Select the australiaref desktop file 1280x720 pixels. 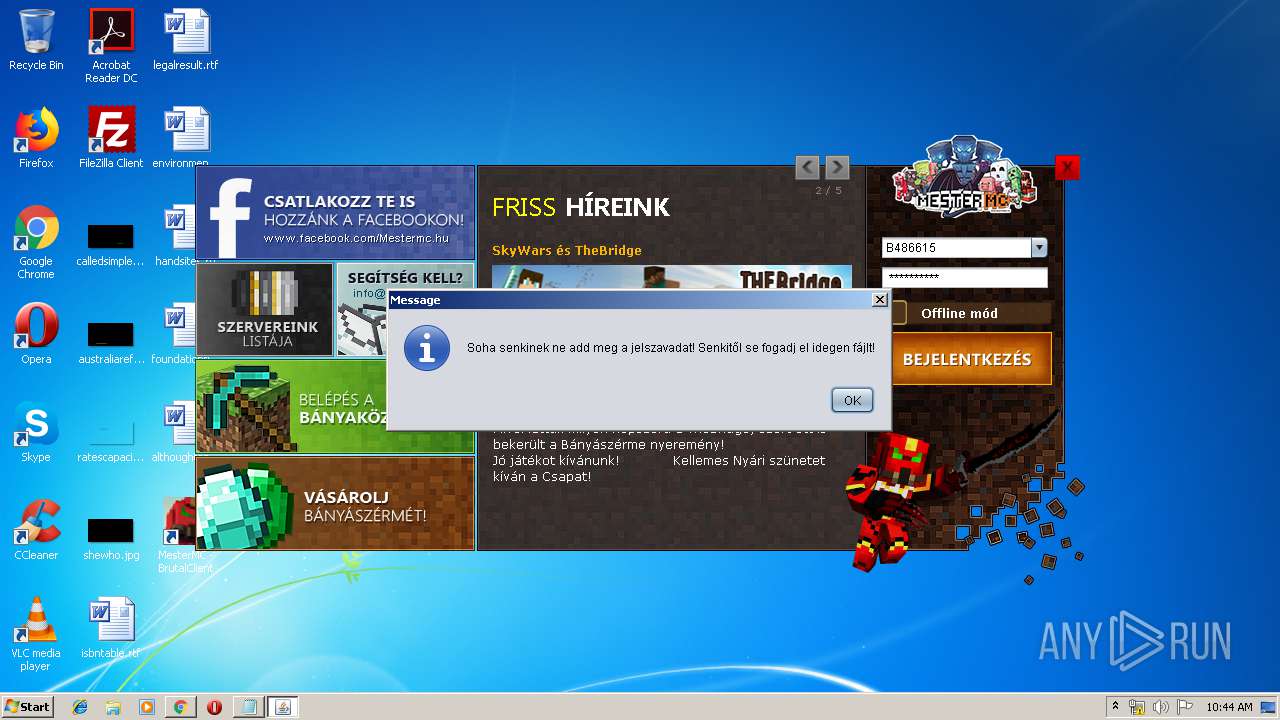pos(111,342)
